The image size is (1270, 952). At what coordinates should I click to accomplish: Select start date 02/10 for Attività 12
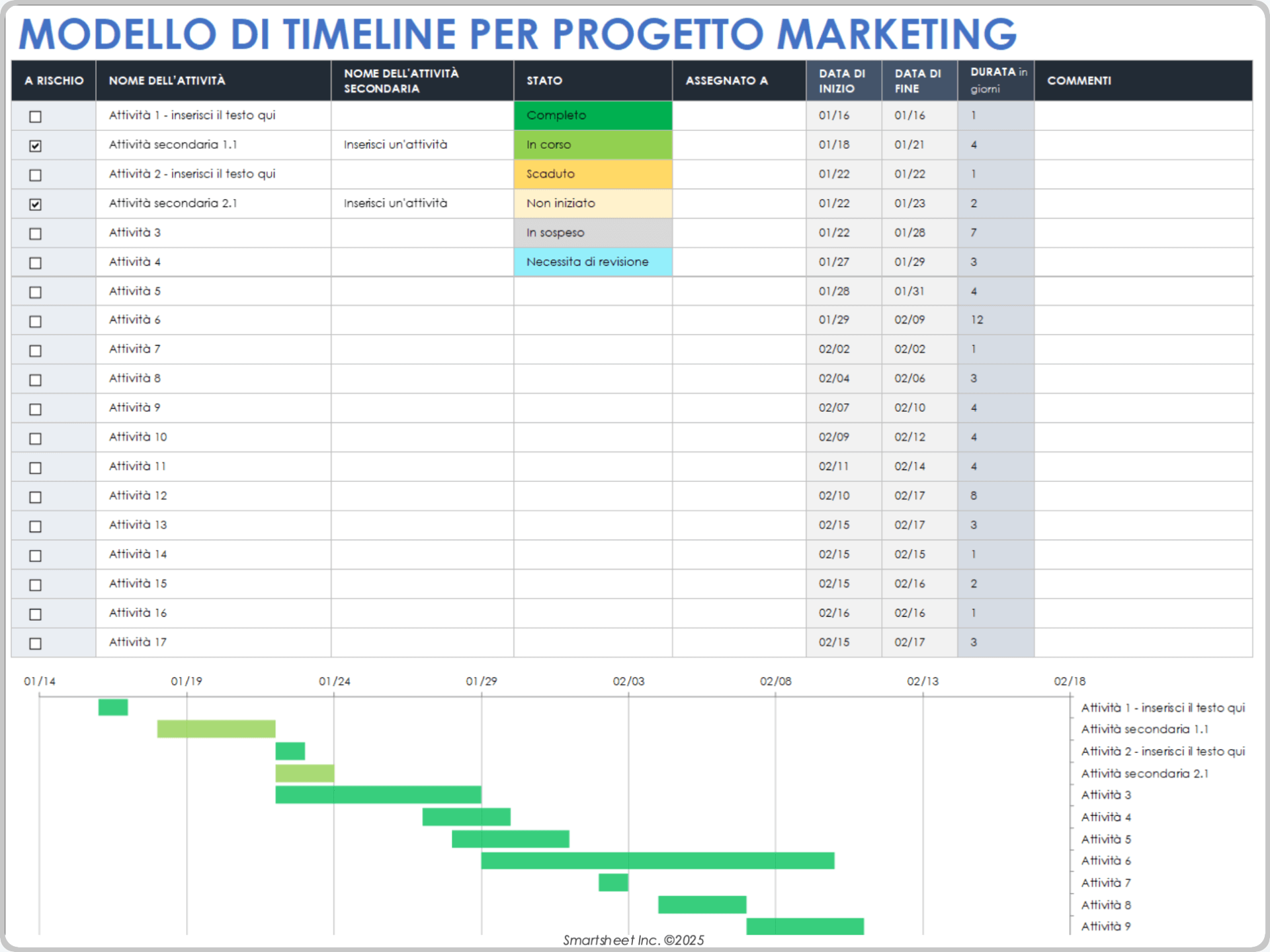click(x=843, y=496)
